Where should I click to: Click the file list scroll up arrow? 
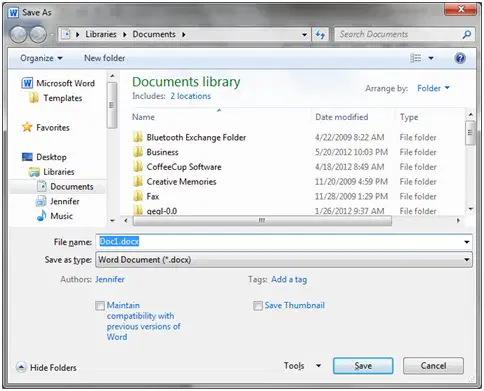[470, 115]
